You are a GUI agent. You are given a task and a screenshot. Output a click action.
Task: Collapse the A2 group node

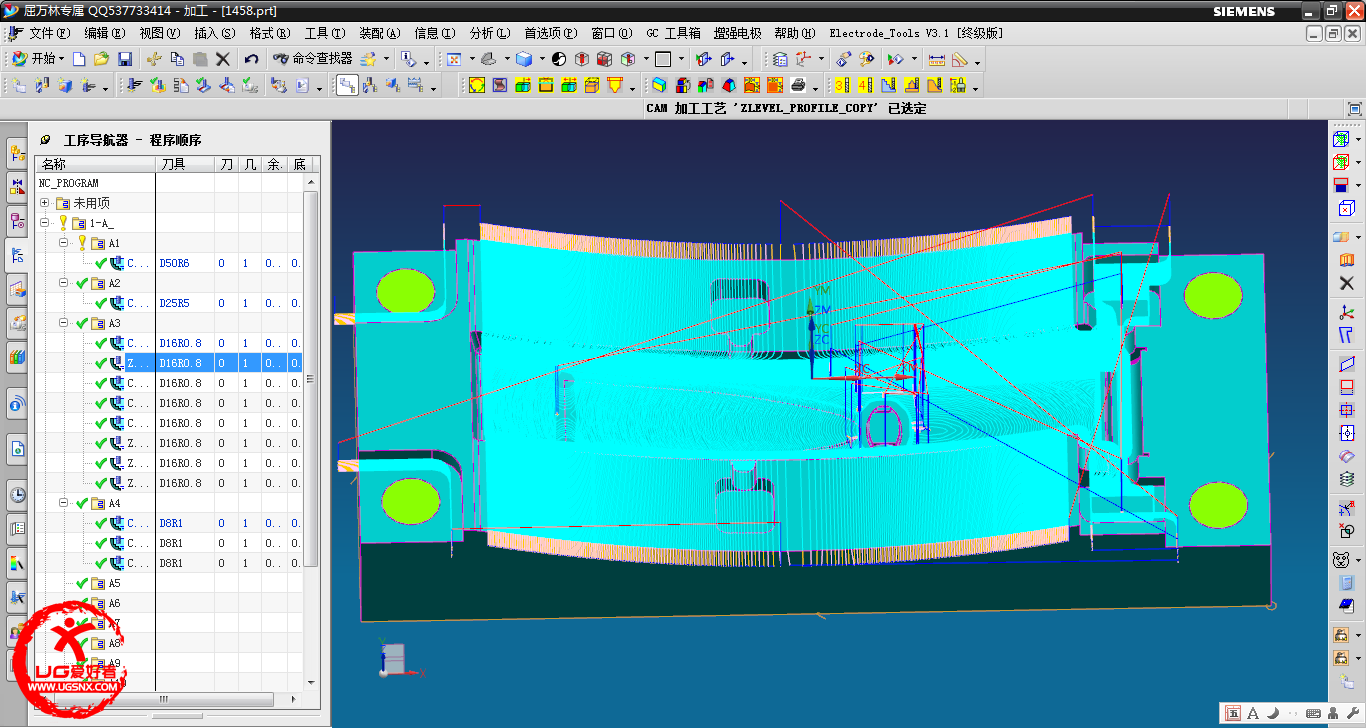(x=64, y=283)
